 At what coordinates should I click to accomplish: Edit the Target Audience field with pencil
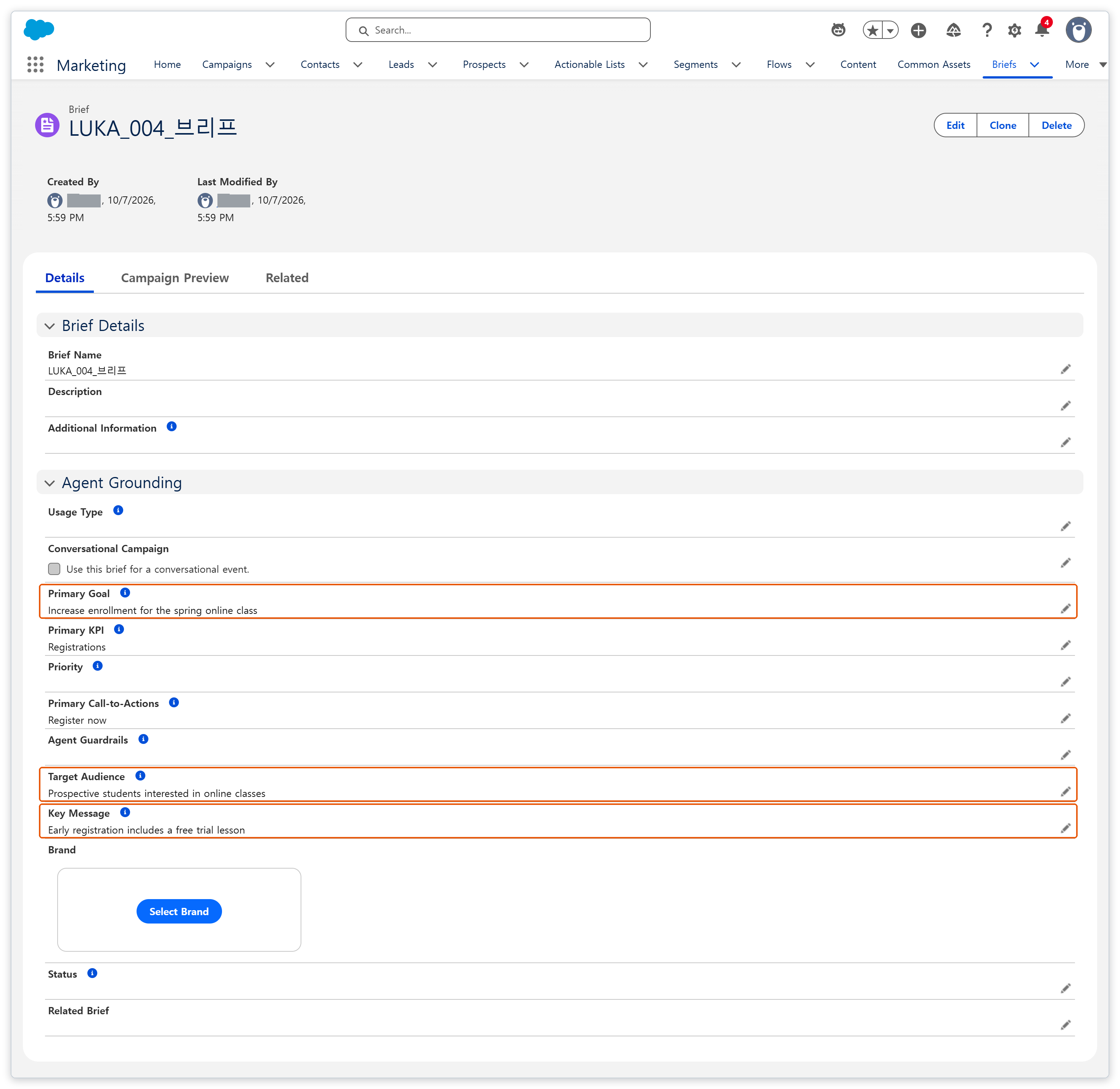[x=1065, y=792]
